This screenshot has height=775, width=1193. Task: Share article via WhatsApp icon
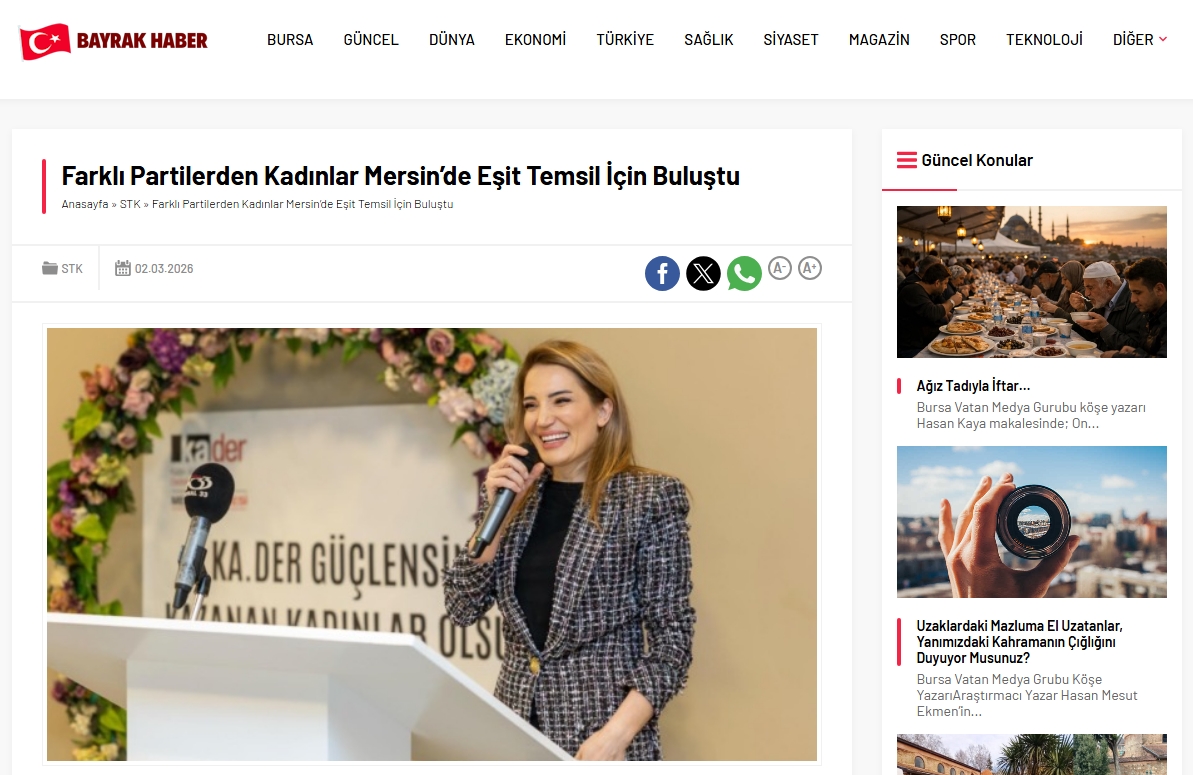point(744,273)
